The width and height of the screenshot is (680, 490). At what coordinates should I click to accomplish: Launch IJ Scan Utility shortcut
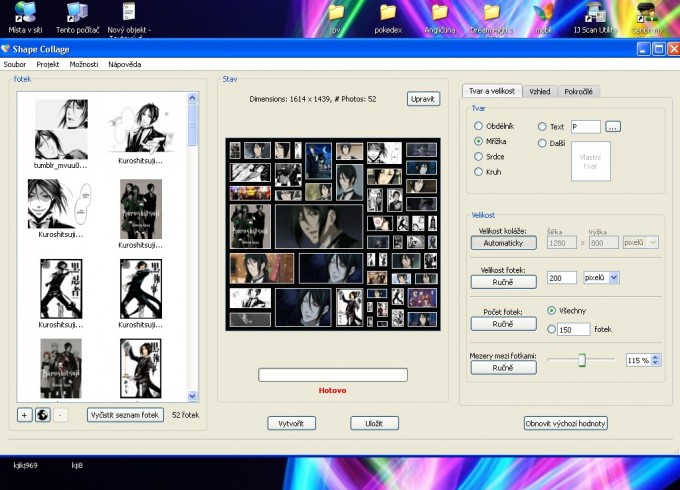click(x=595, y=18)
